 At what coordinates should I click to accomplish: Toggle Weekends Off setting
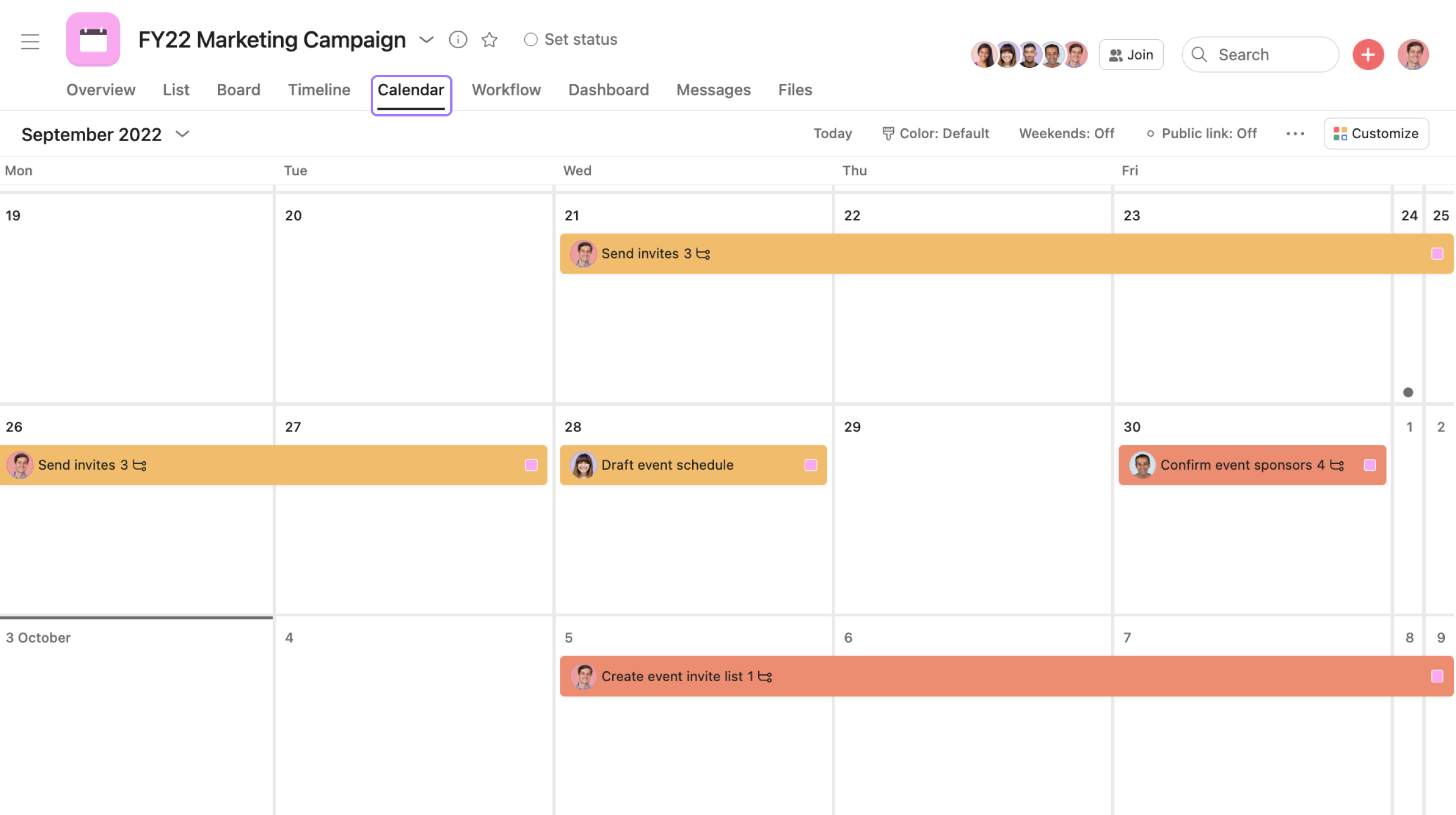[x=1065, y=132]
